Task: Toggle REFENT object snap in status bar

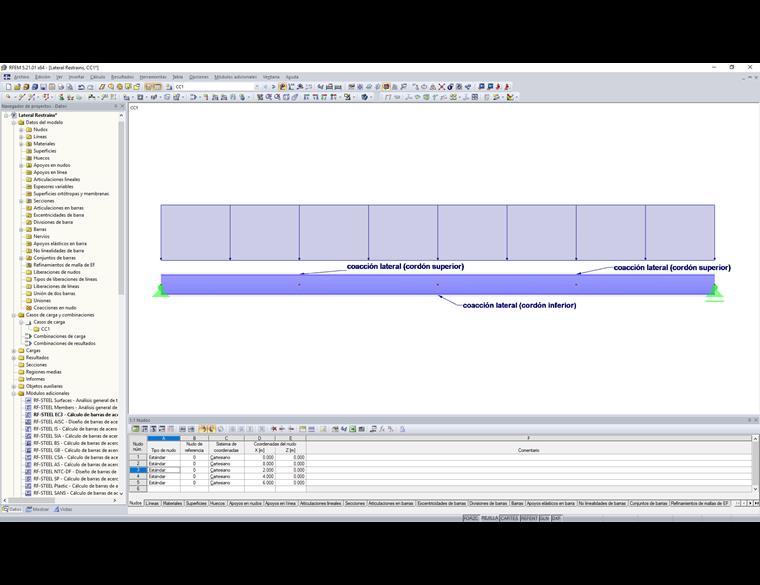Action: pos(529,518)
